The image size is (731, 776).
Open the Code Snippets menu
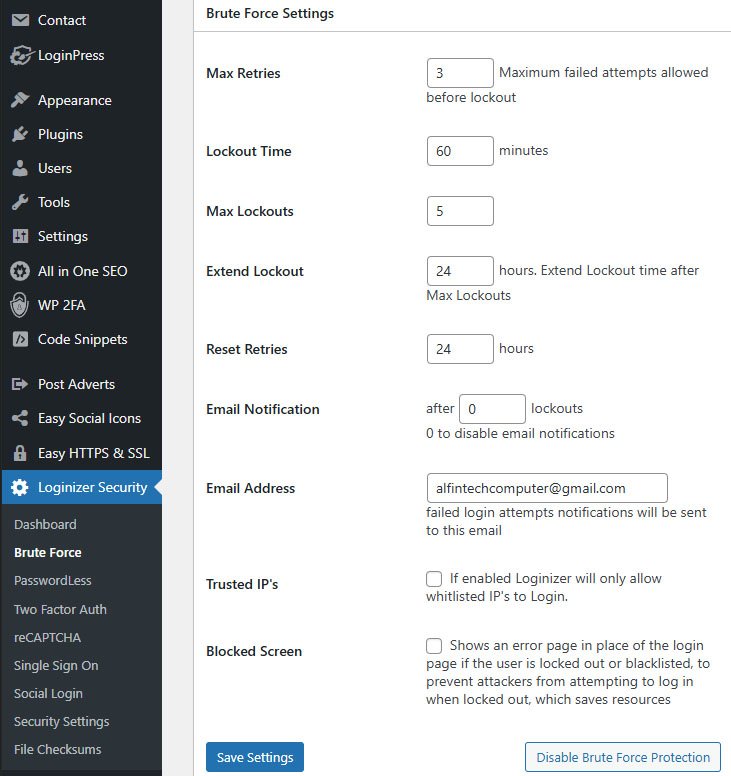point(81,339)
